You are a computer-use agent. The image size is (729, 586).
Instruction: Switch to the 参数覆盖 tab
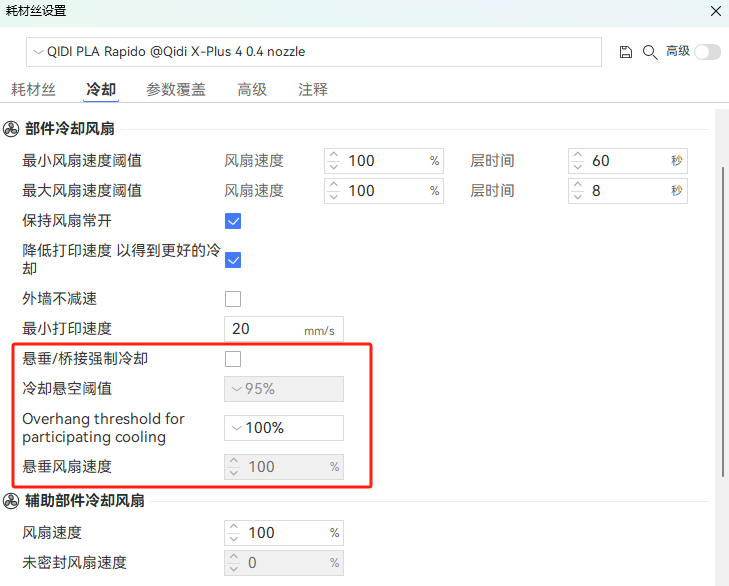coord(176,89)
